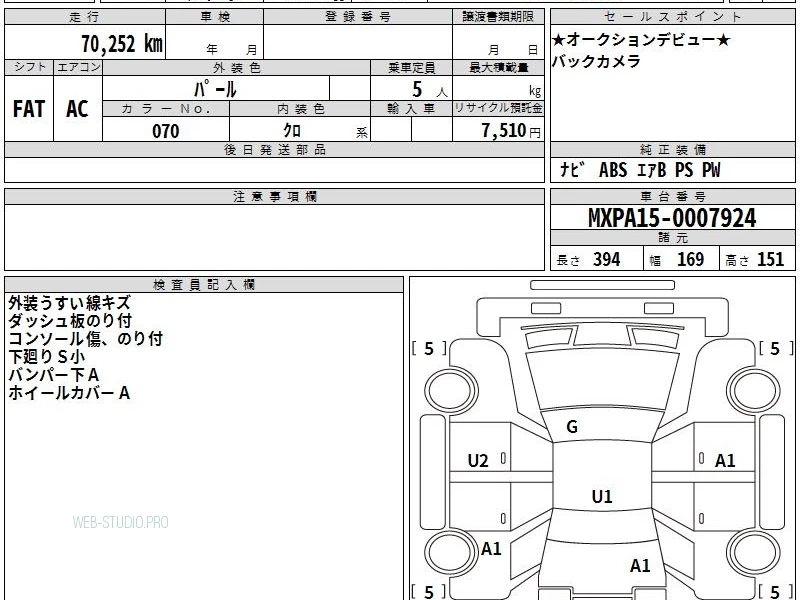Click the クロ interior color value
The image size is (800, 600).
(292, 131)
